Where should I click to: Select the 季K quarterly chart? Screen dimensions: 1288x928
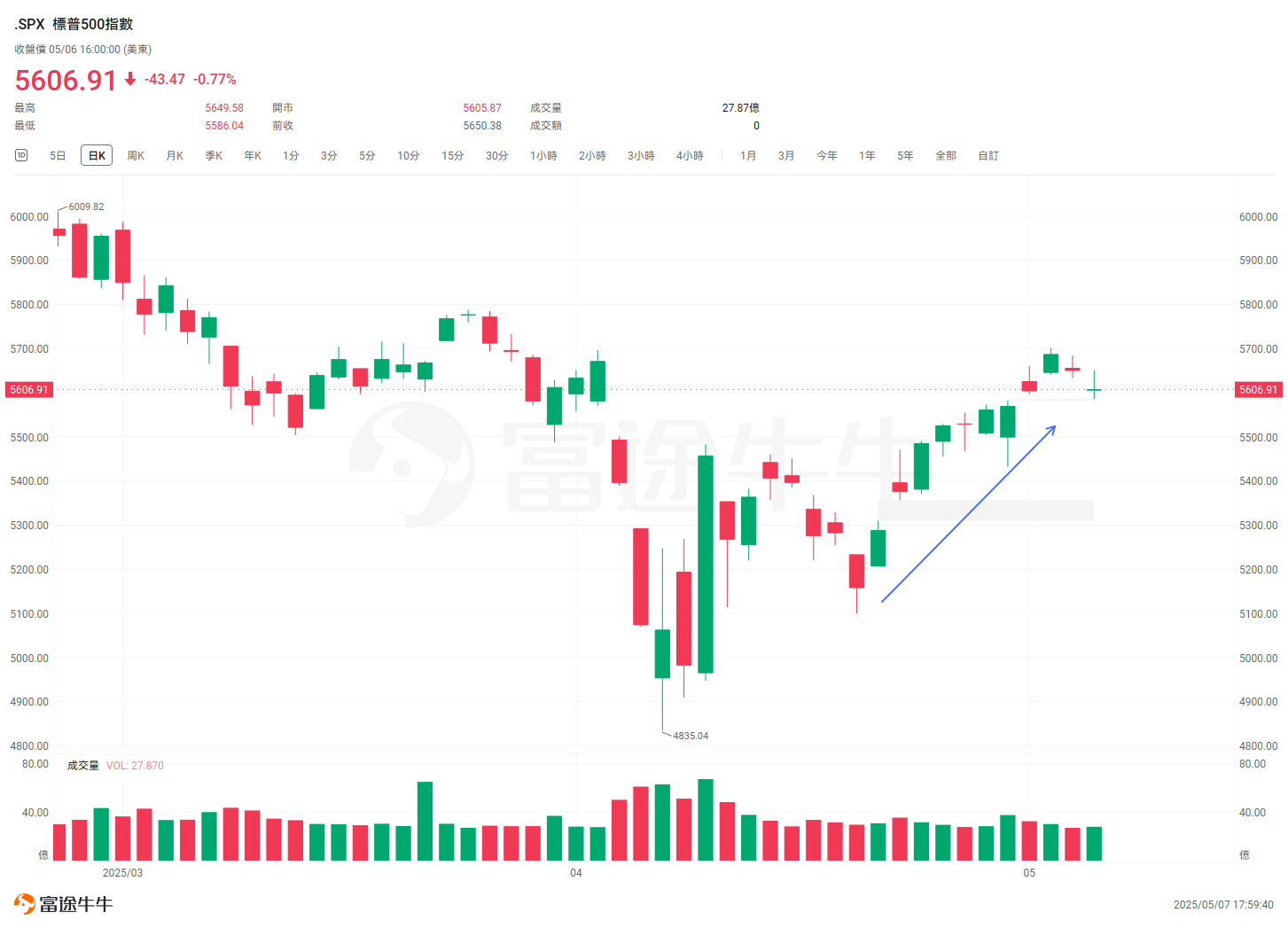tap(214, 156)
